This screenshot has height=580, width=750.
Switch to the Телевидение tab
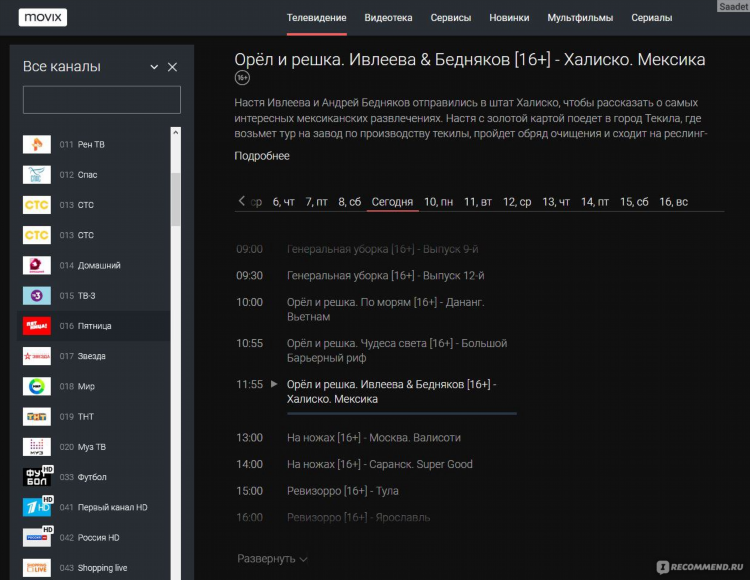pos(317,18)
